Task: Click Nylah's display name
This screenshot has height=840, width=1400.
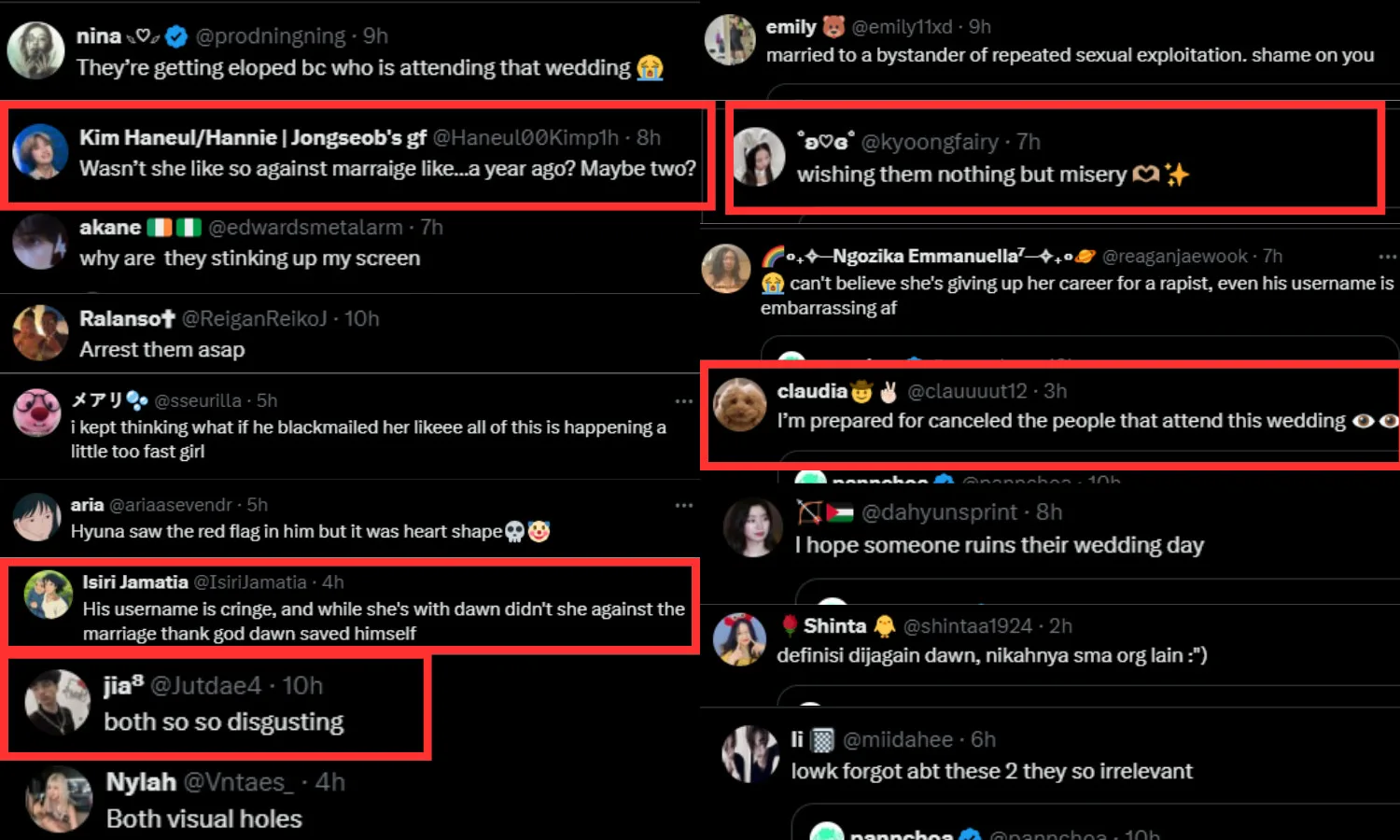Action: 141,782
